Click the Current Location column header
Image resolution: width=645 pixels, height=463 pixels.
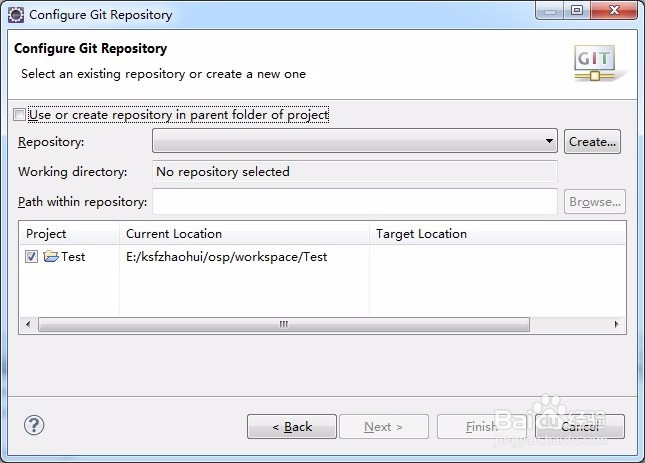pos(244,234)
